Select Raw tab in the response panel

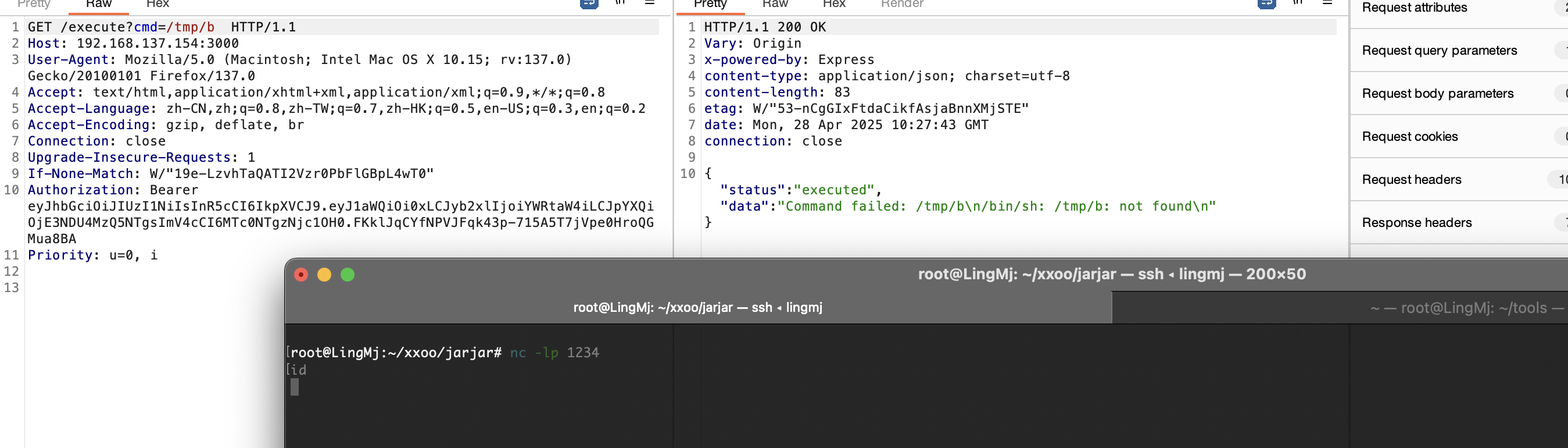(775, 4)
